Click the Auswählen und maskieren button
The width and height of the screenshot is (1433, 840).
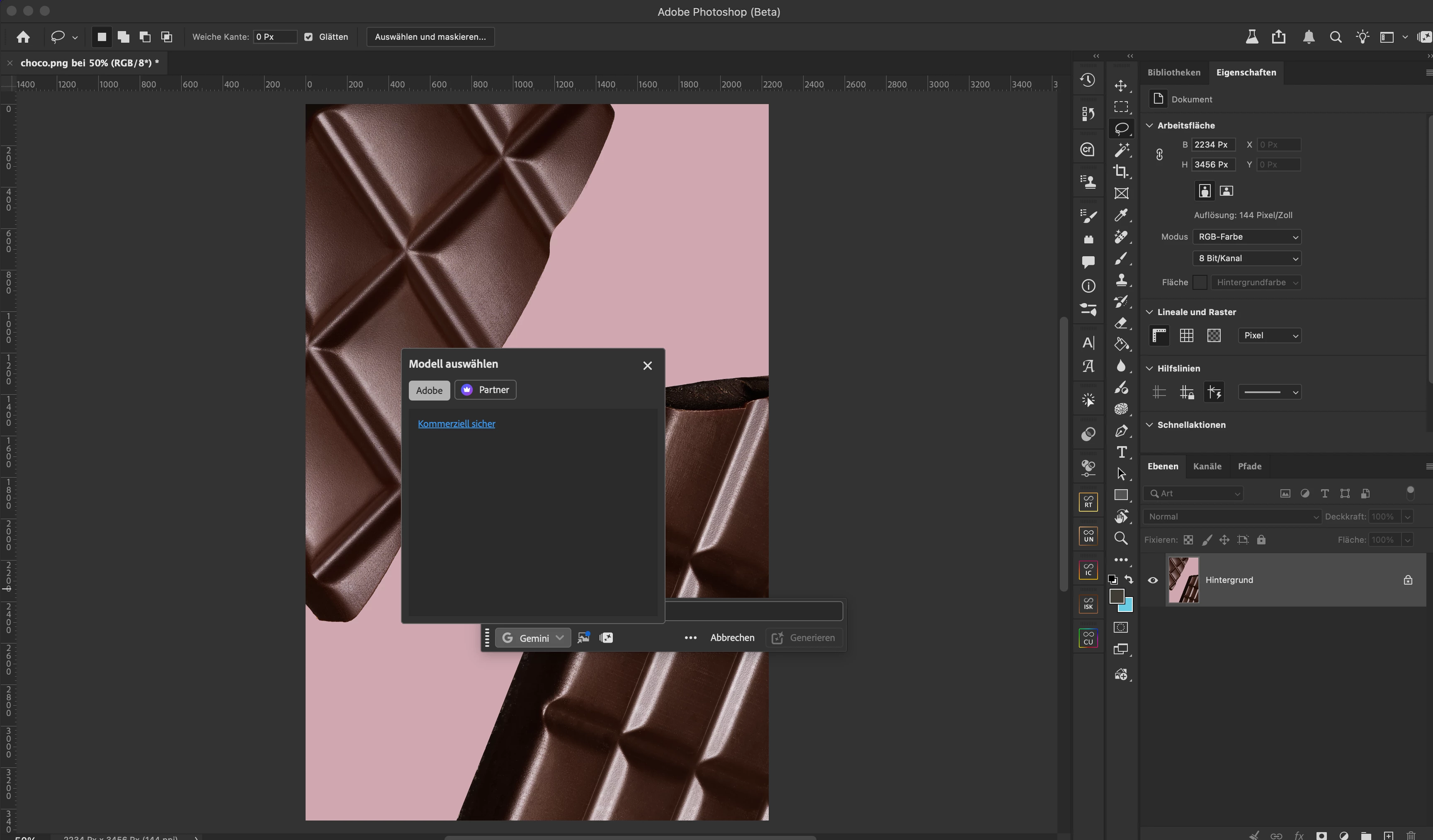(430, 37)
